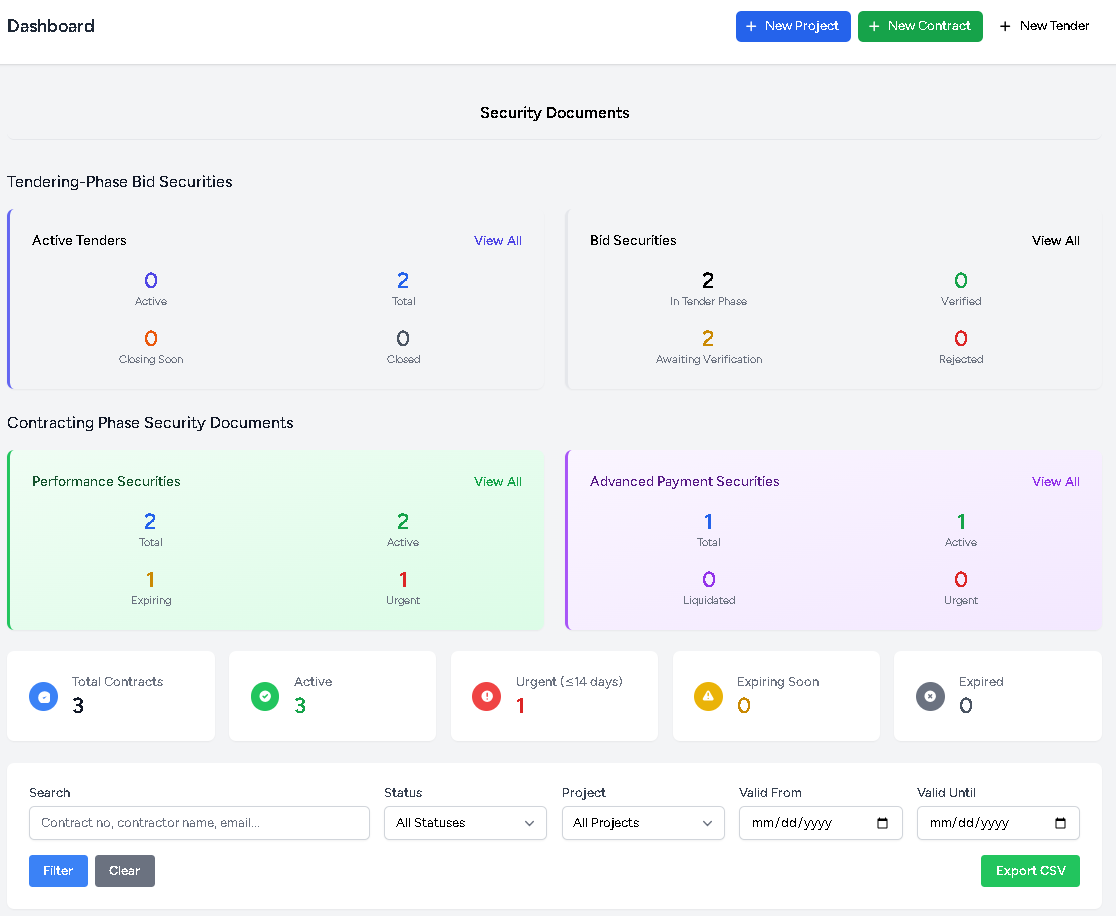The height and width of the screenshot is (916, 1116).
Task: Reset the filters with the Clear button
Action: coord(125,871)
